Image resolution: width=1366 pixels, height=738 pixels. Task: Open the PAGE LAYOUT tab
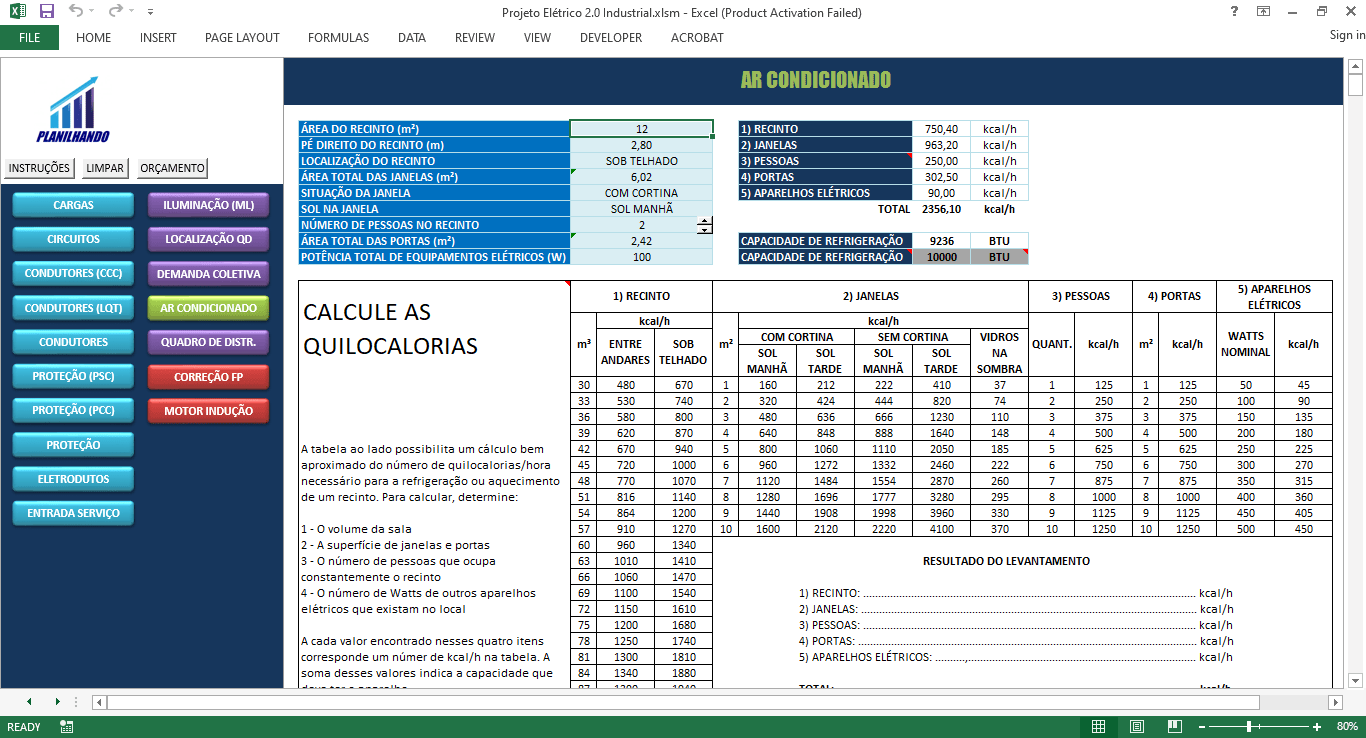tap(242, 38)
